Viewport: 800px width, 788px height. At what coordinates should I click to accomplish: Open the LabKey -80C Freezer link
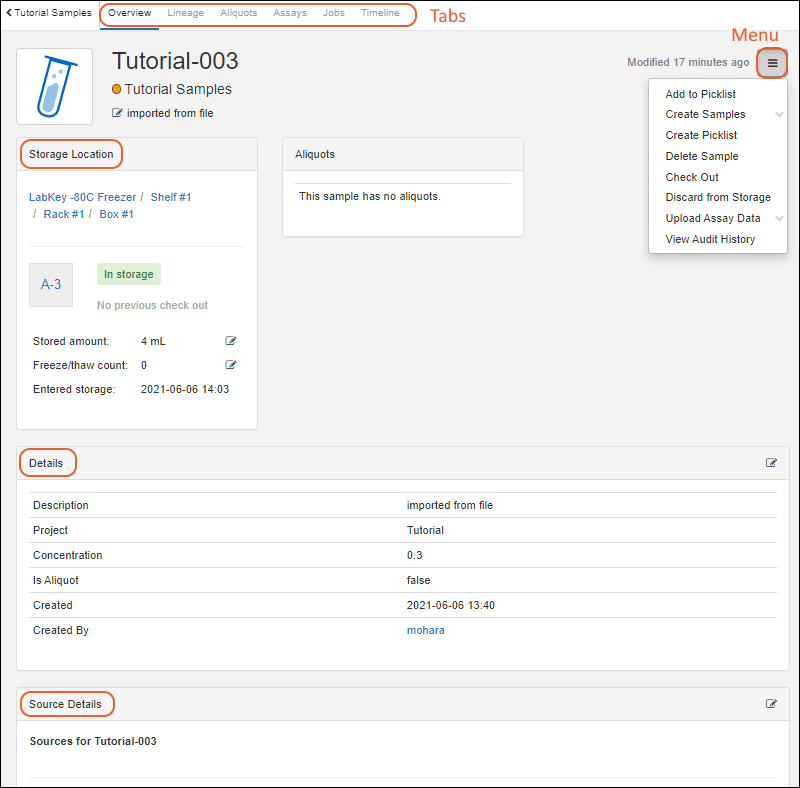coord(82,197)
